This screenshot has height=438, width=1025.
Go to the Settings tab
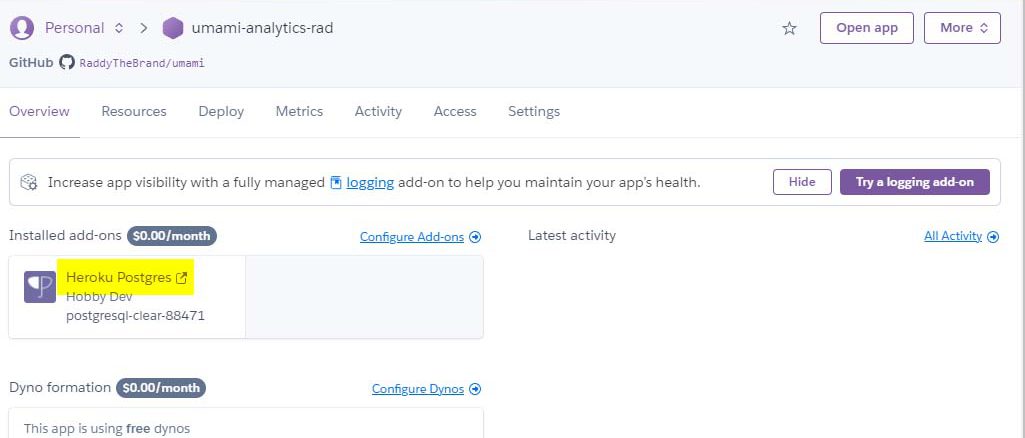[x=534, y=112]
